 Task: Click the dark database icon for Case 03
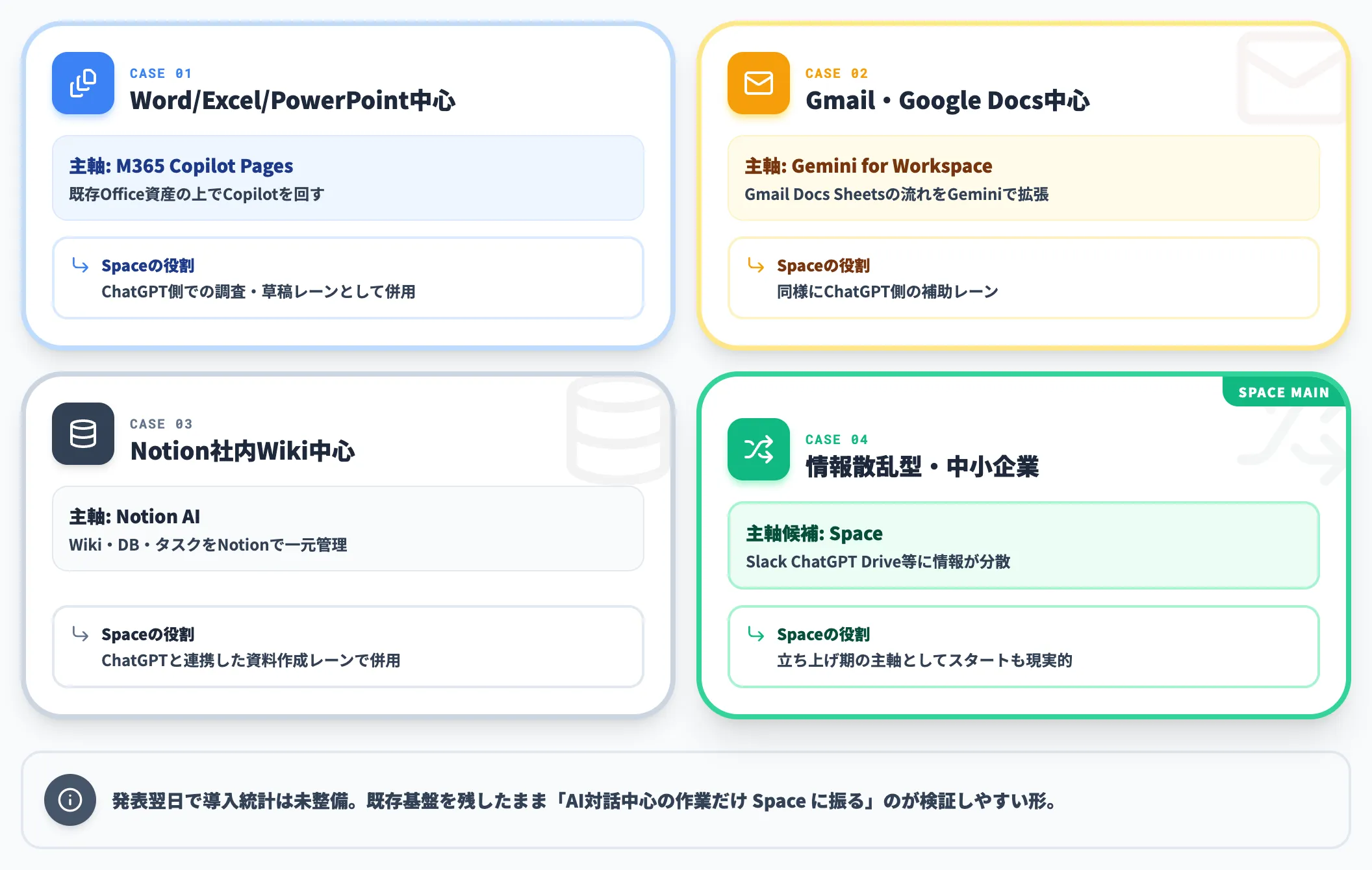(83, 434)
